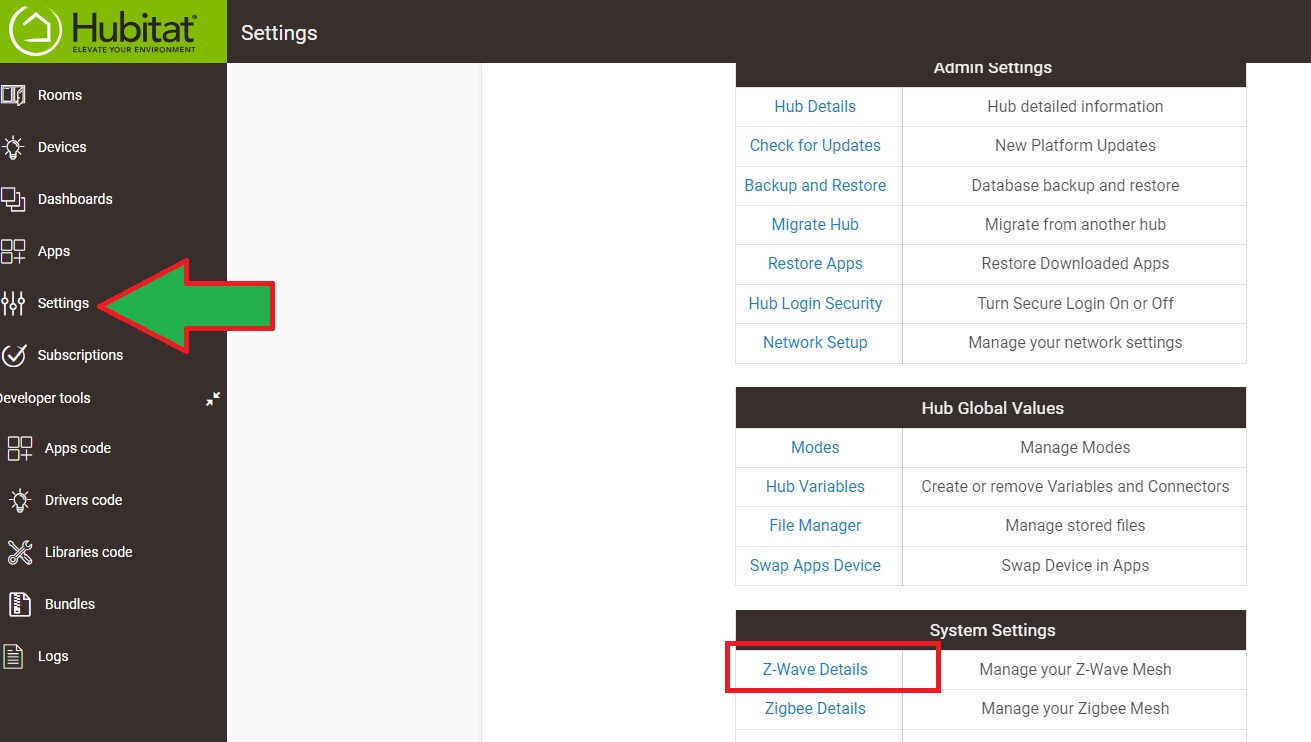This screenshot has width=1311, height=742.
Task: Click the Apps code icon
Action: coord(20,448)
